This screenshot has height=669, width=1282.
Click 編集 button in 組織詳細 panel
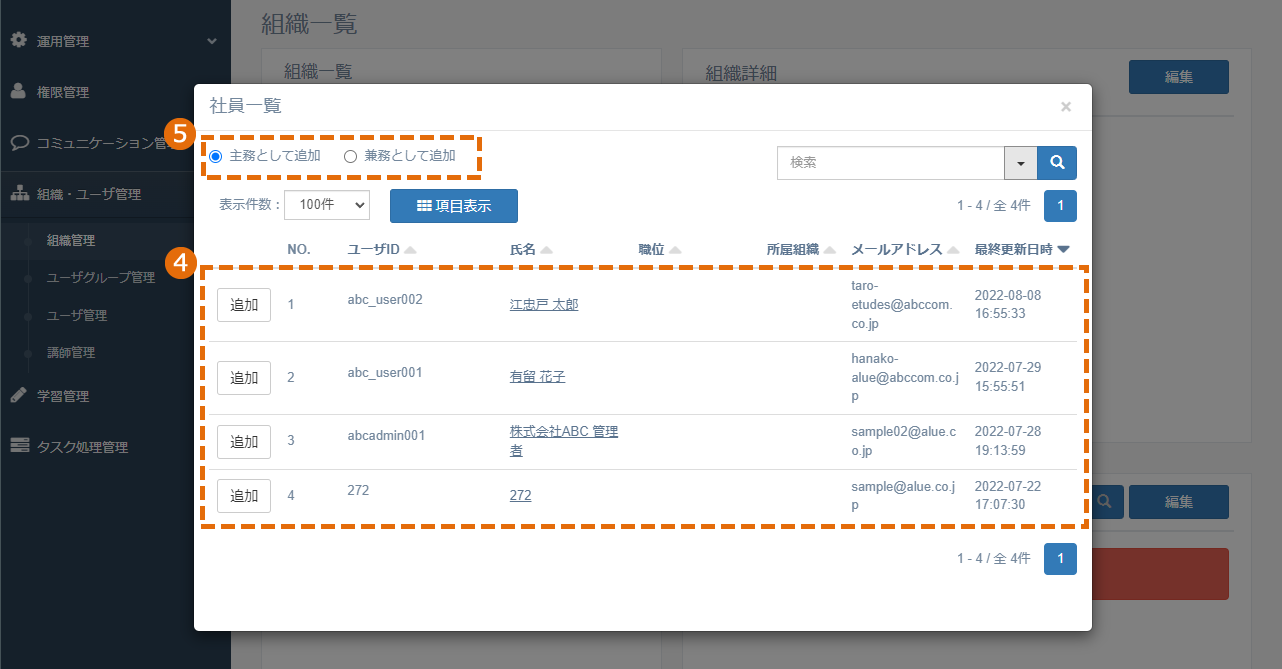[x=1178, y=77]
